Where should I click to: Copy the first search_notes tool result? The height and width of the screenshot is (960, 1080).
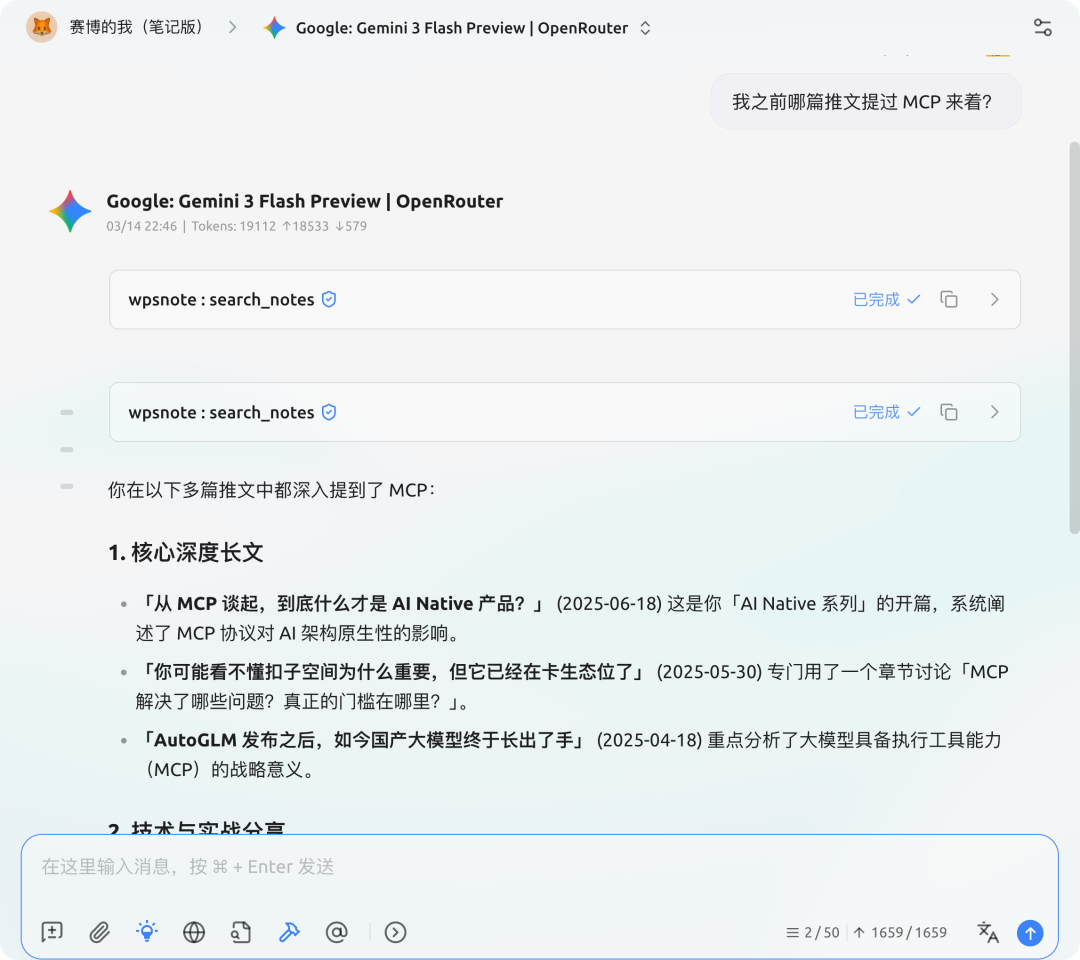click(x=948, y=299)
